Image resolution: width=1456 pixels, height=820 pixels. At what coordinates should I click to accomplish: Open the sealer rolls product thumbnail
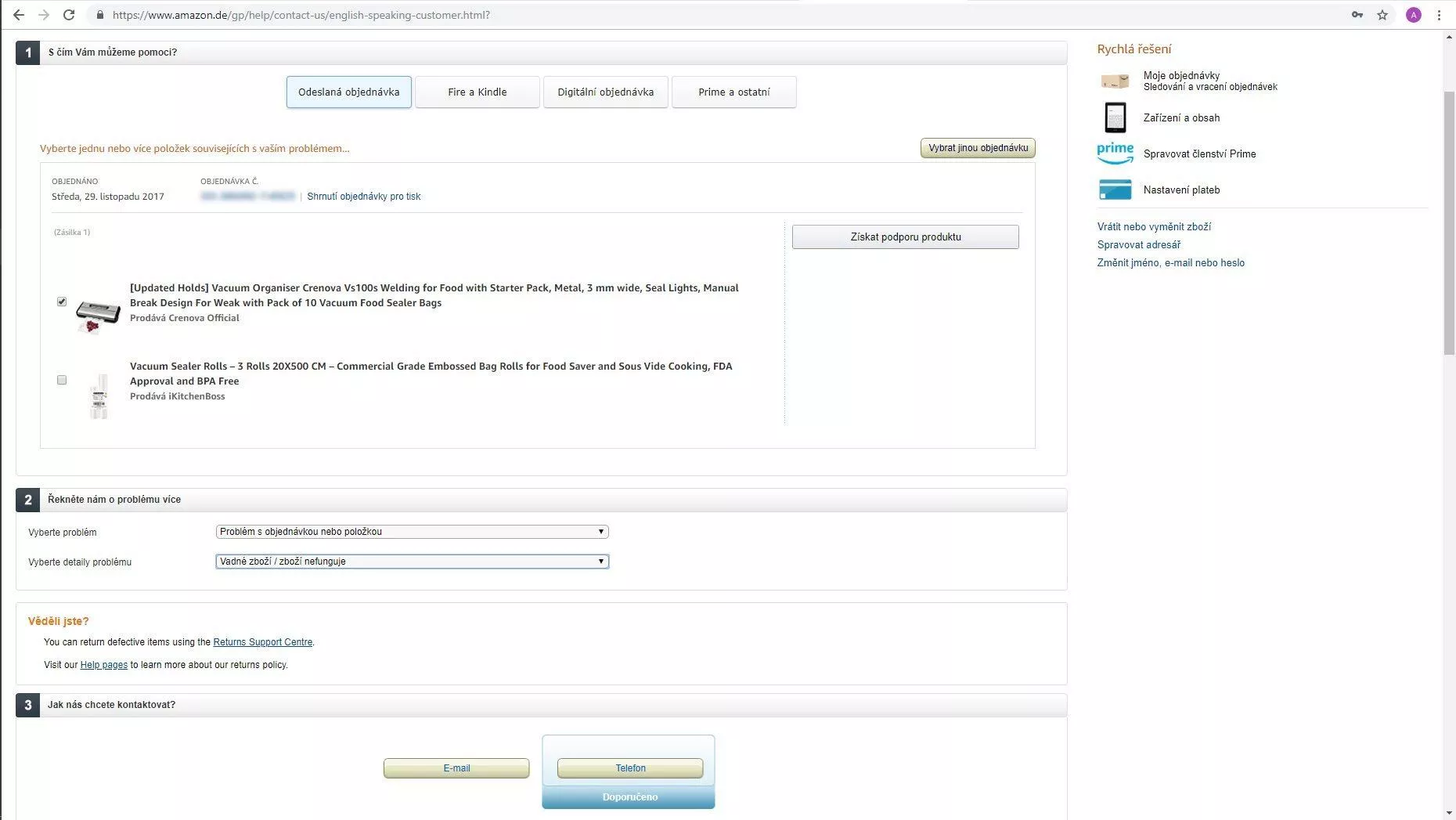point(99,396)
